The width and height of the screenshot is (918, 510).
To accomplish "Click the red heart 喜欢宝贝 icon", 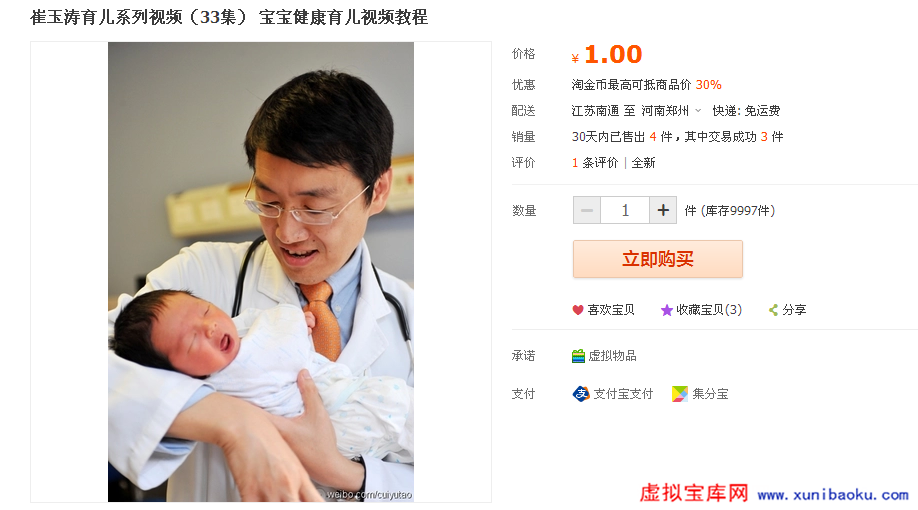I will coord(578,310).
